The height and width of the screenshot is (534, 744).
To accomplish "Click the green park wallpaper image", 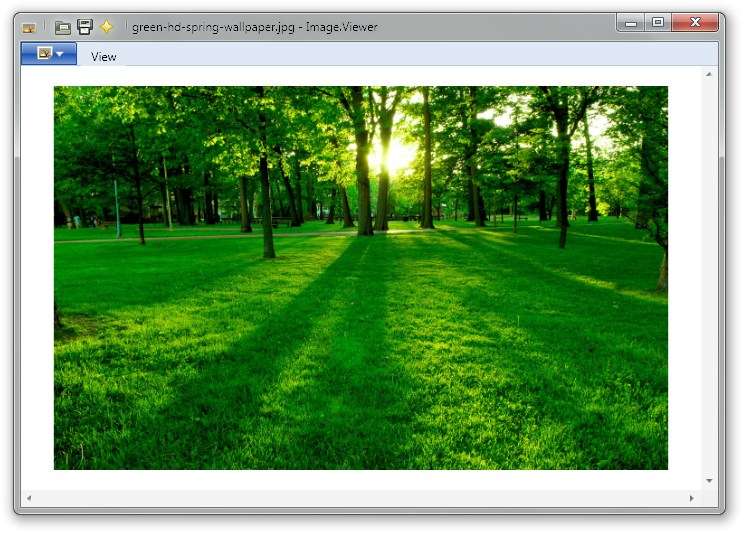I will (361, 278).
